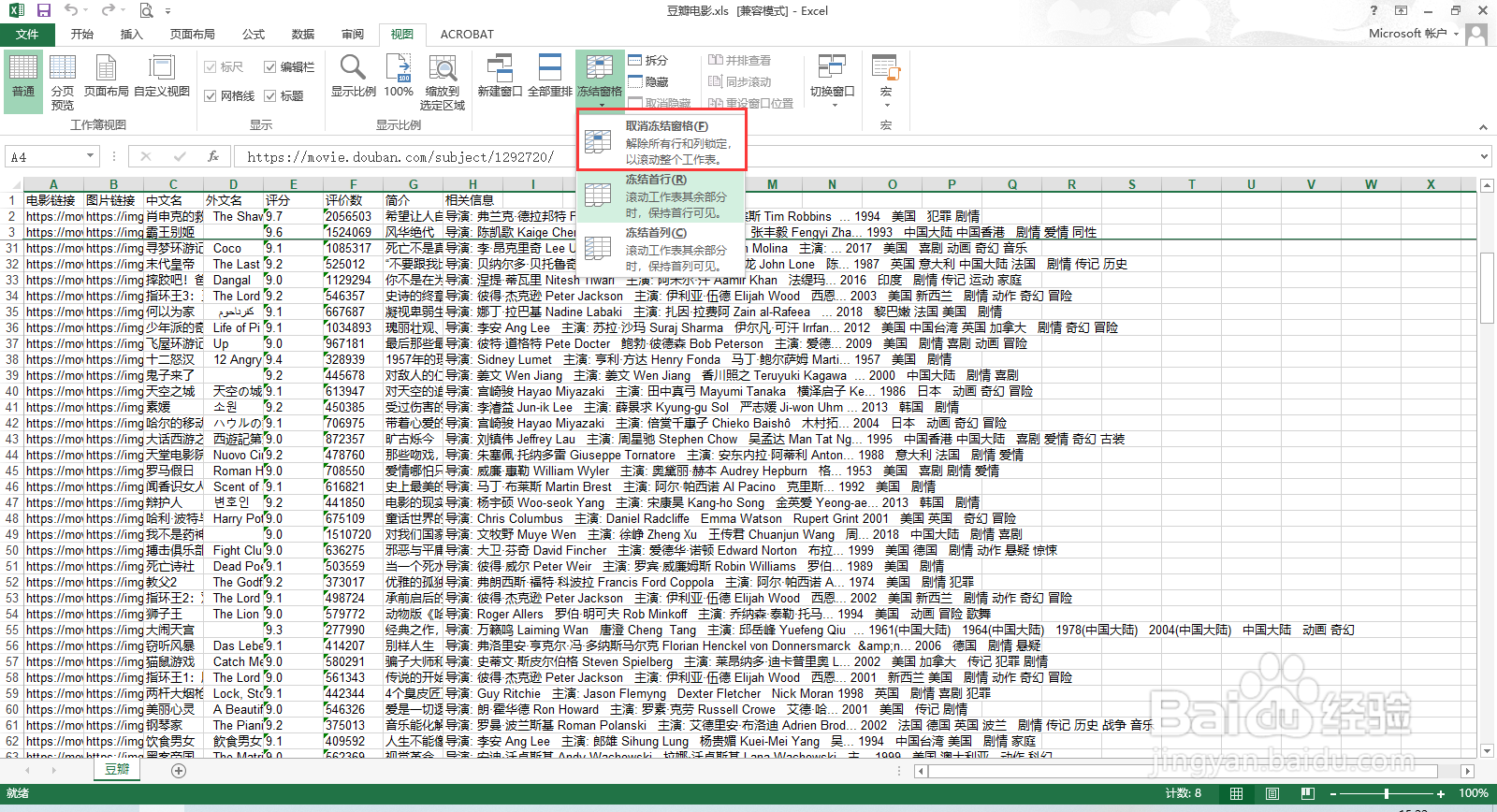Click Page Layout view icon in status bar
The height and width of the screenshot is (812, 1497).
pos(1272,793)
